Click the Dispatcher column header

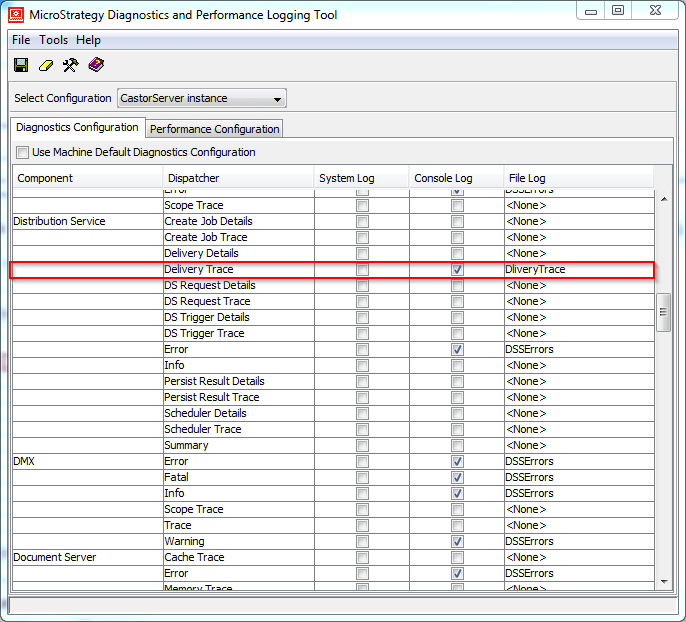(238, 178)
